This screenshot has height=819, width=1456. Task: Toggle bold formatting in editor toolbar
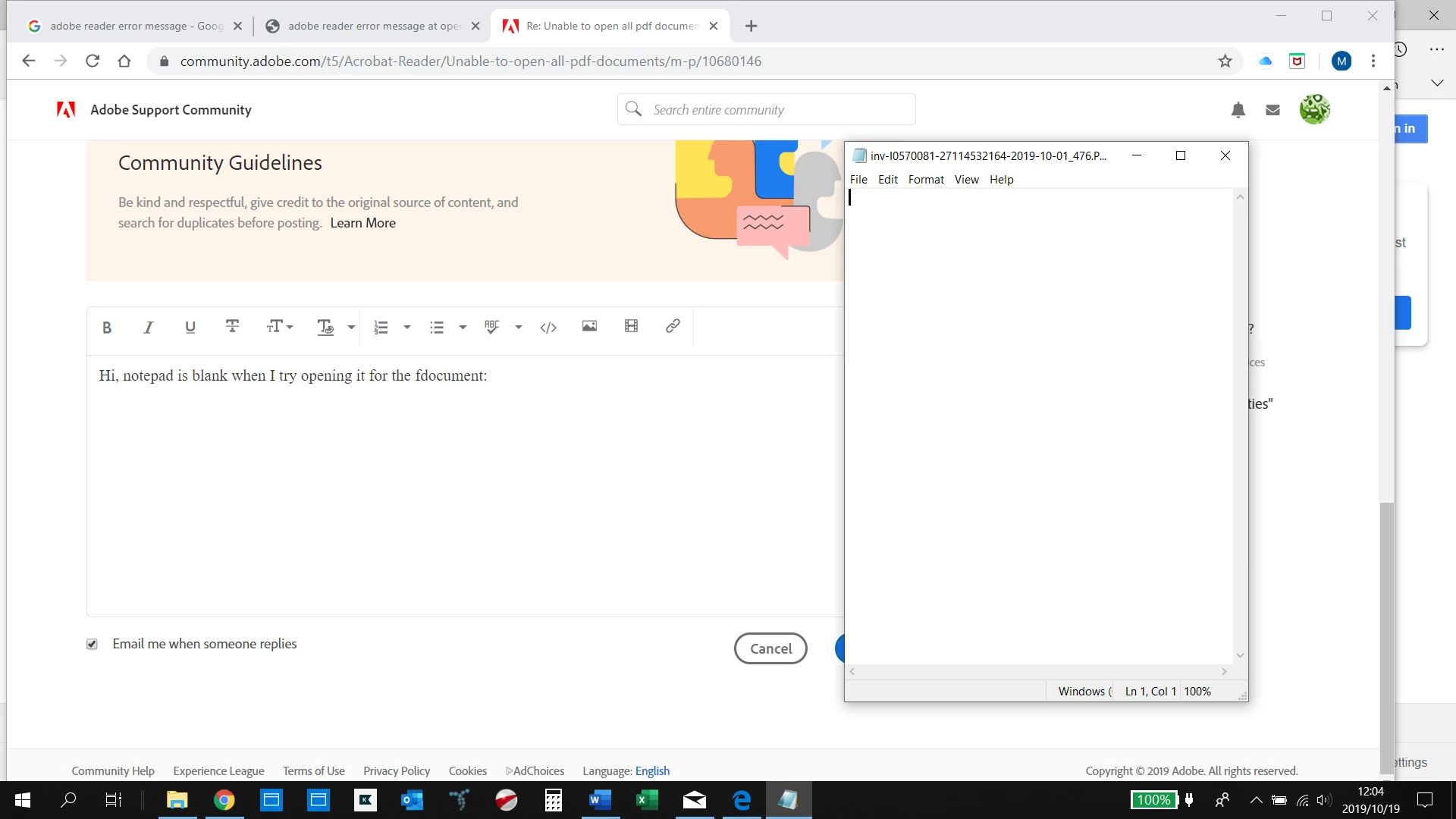(x=107, y=328)
